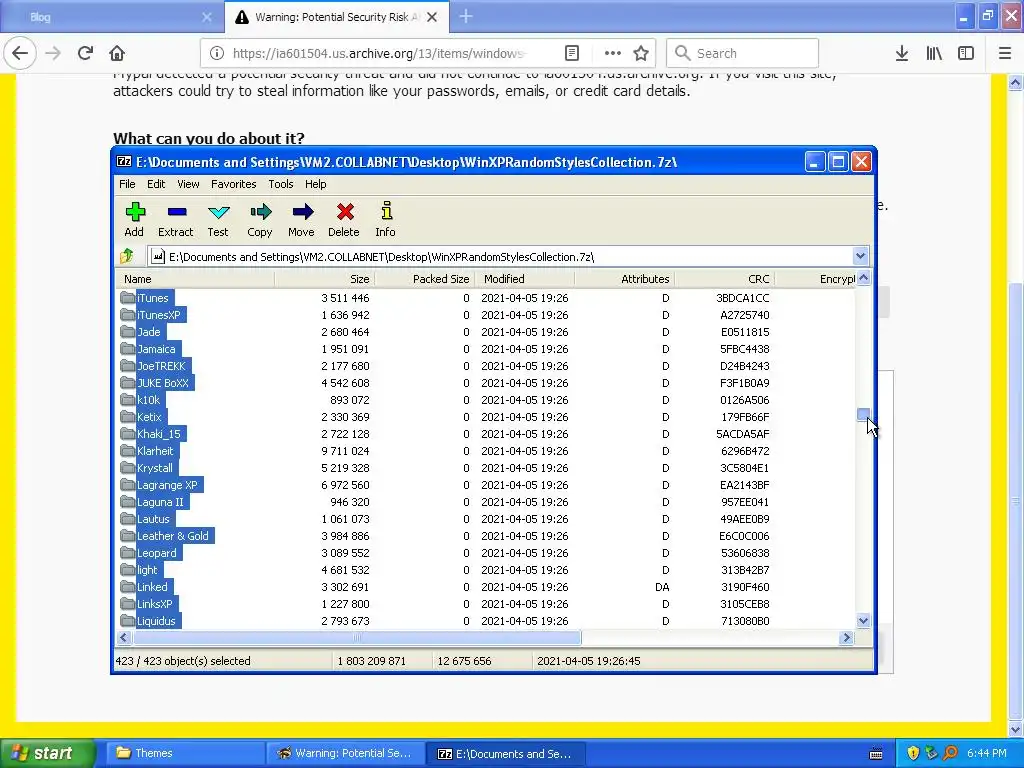Image resolution: width=1024 pixels, height=768 pixels.
Task: Open the View menu in 7-Zip
Action: pos(188,184)
